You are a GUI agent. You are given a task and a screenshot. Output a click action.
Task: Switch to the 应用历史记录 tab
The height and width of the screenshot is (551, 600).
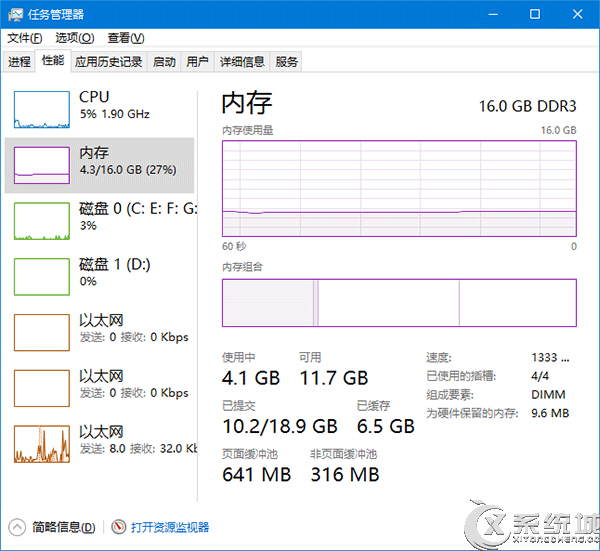[x=109, y=62]
